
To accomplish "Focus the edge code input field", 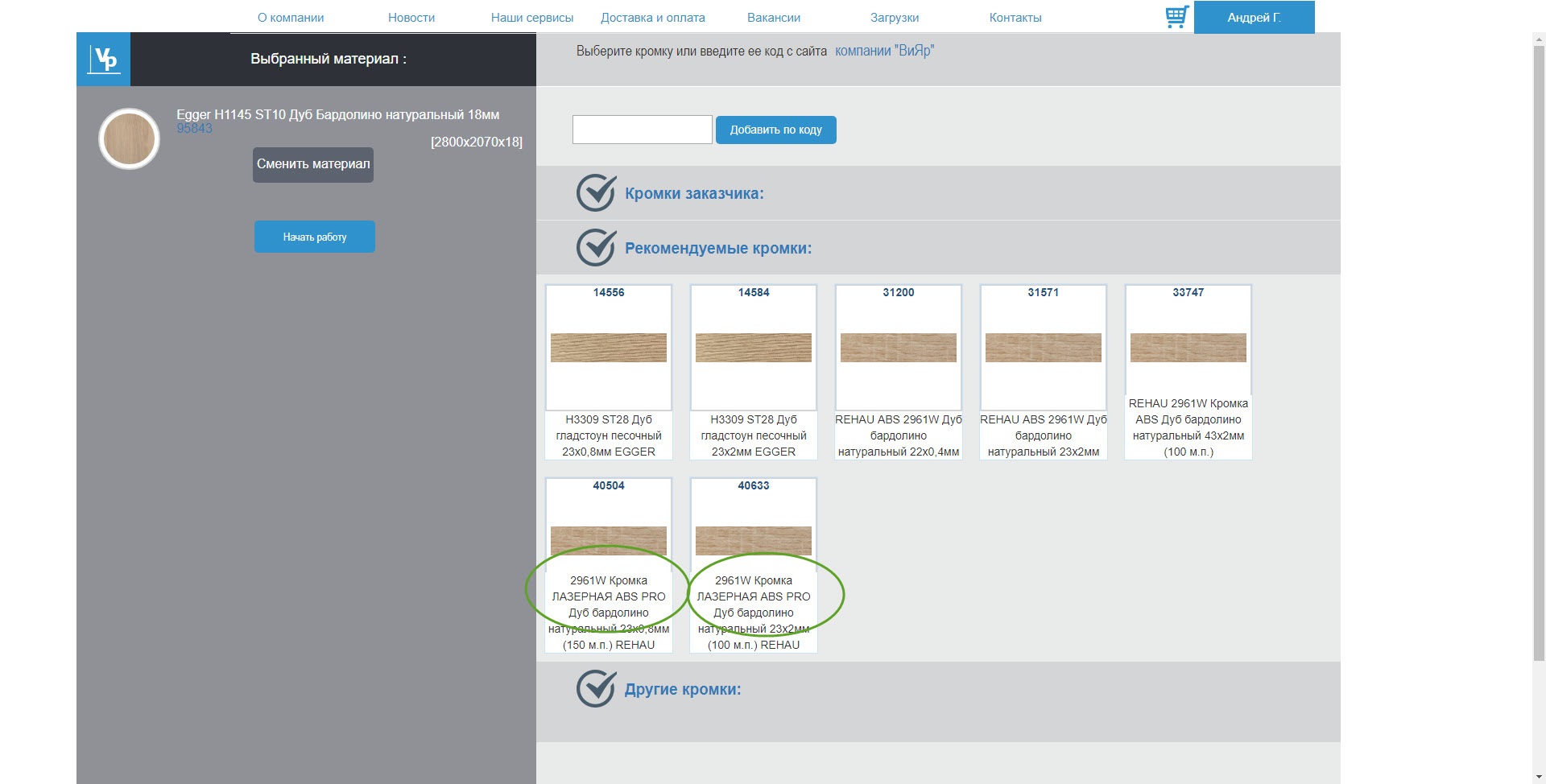I will (x=643, y=130).
